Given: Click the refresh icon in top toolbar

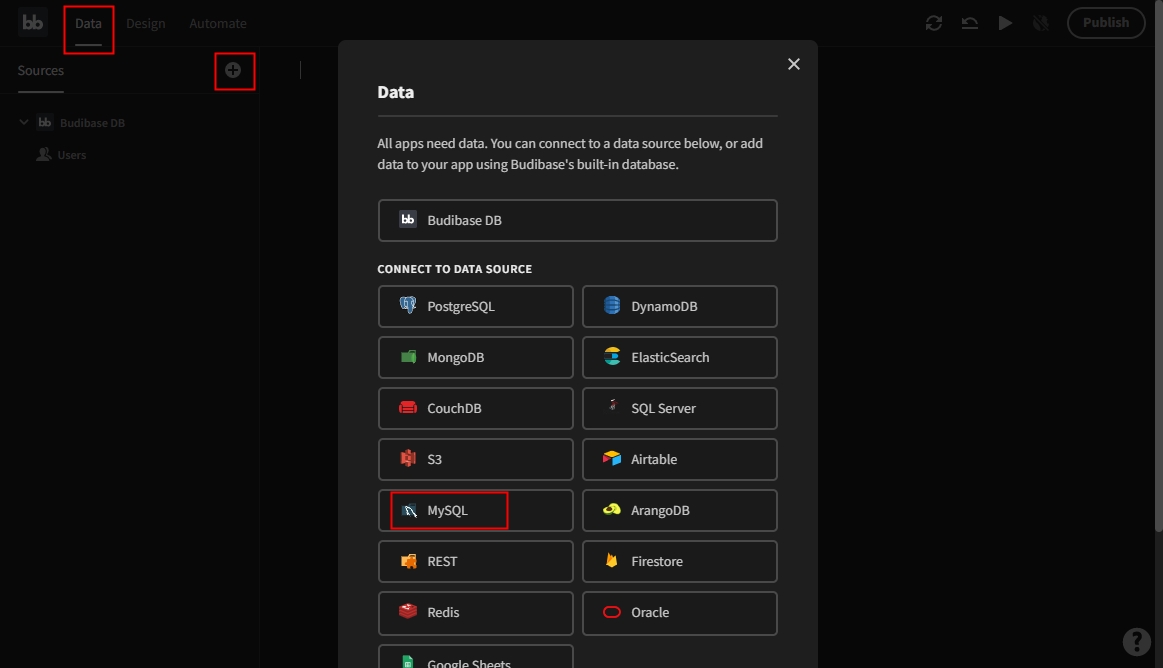Looking at the screenshot, I should coord(934,23).
